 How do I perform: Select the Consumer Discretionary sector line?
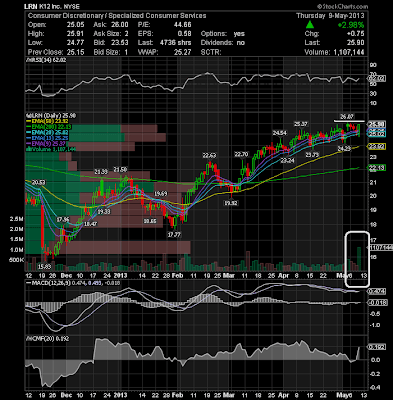pos(117,16)
